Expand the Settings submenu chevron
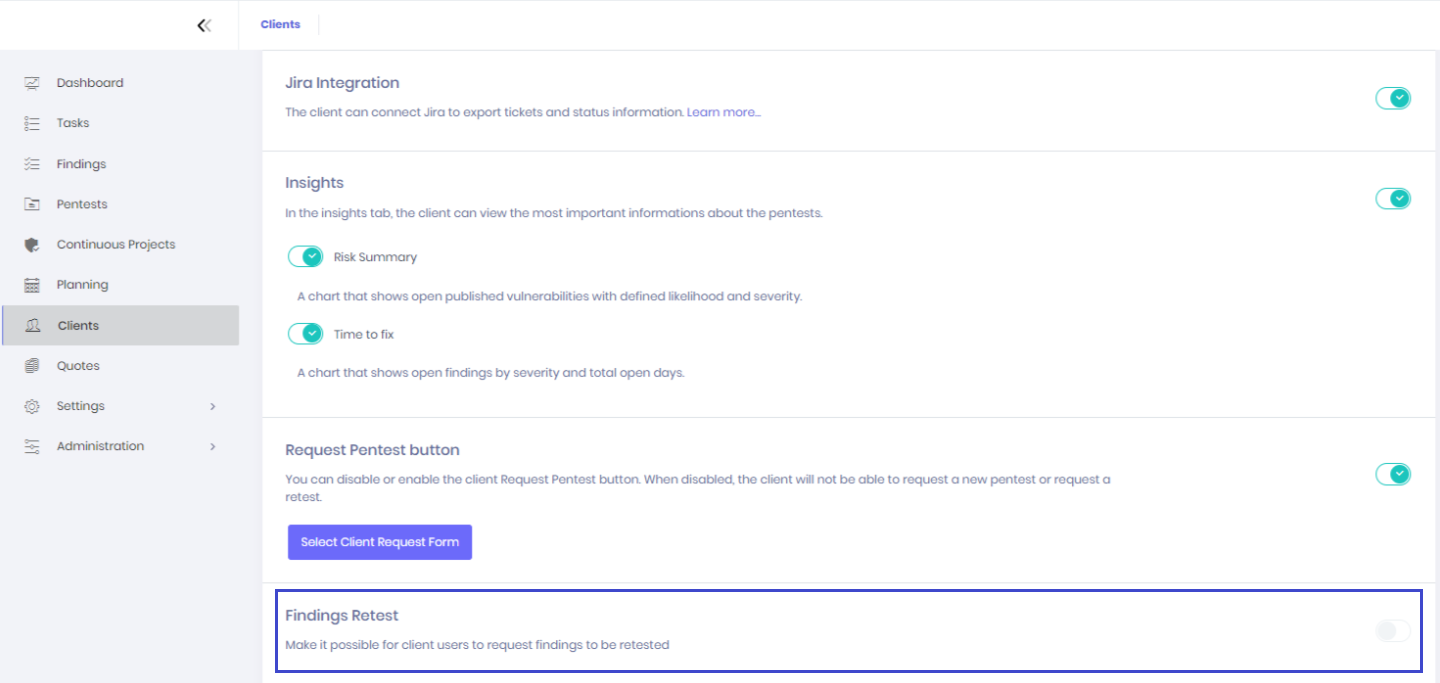This screenshot has height=683, width=1440. (x=212, y=406)
